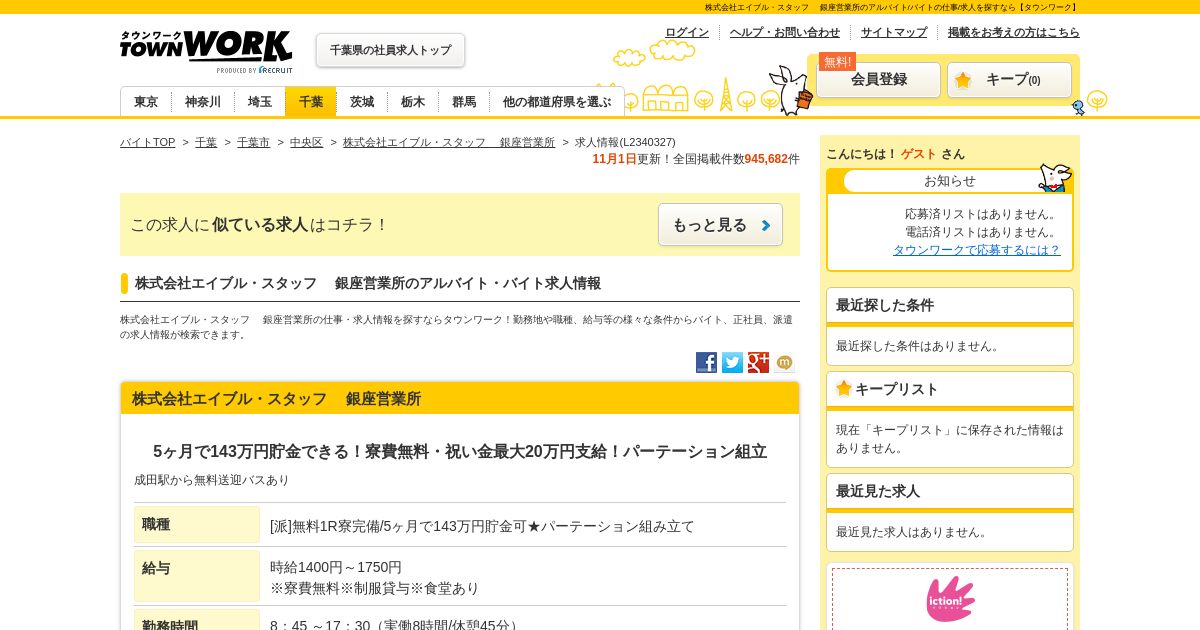Select the 群馬 prefecture tab
Image resolution: width=1200 pixels, height=630 pixels.
[464, 102]
